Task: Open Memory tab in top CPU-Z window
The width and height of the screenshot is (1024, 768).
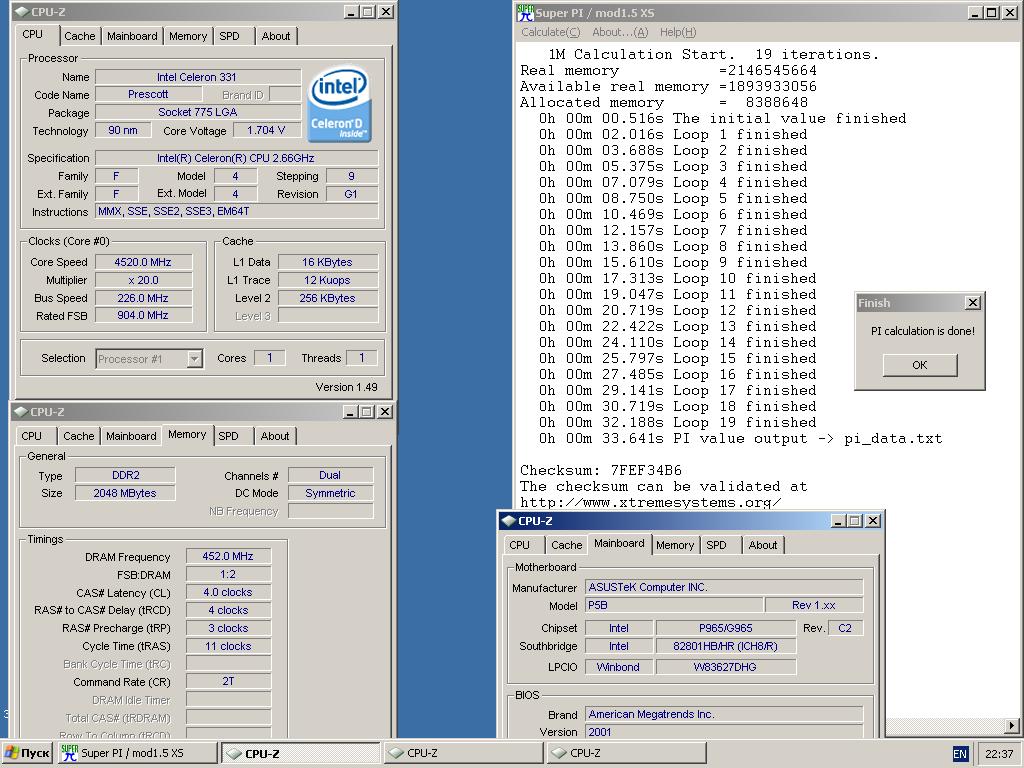Action: pyautogui.click(x=187, y=37)
